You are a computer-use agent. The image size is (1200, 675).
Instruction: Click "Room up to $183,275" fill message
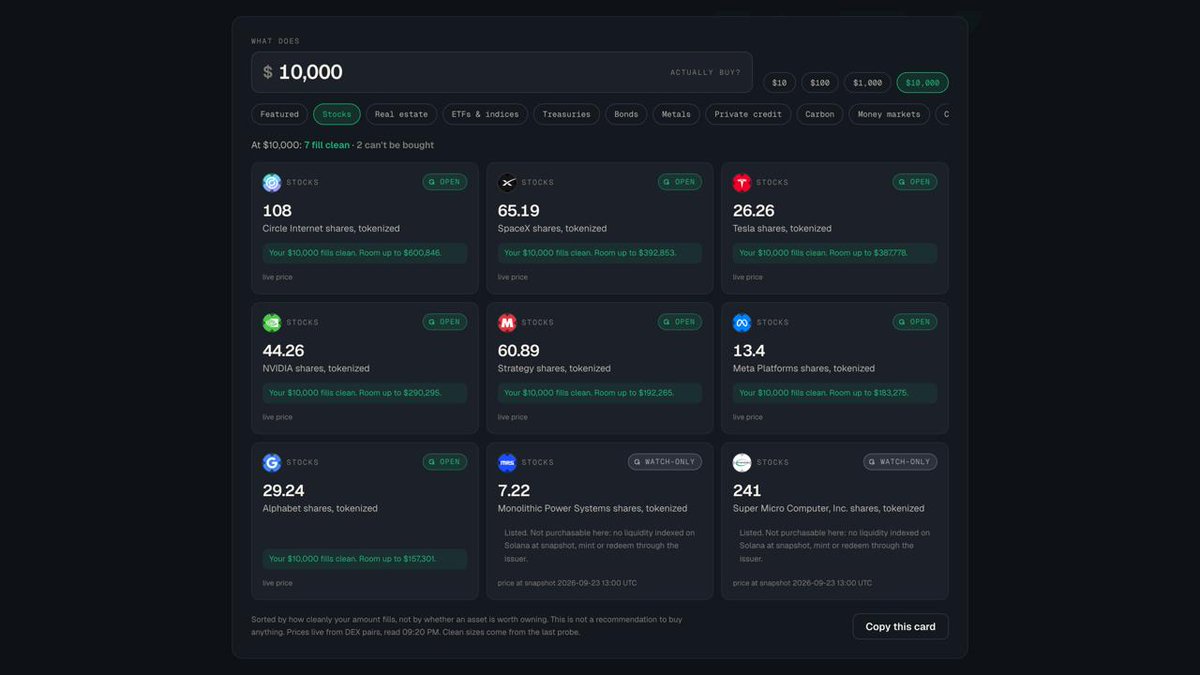click(x=835, y=393)
